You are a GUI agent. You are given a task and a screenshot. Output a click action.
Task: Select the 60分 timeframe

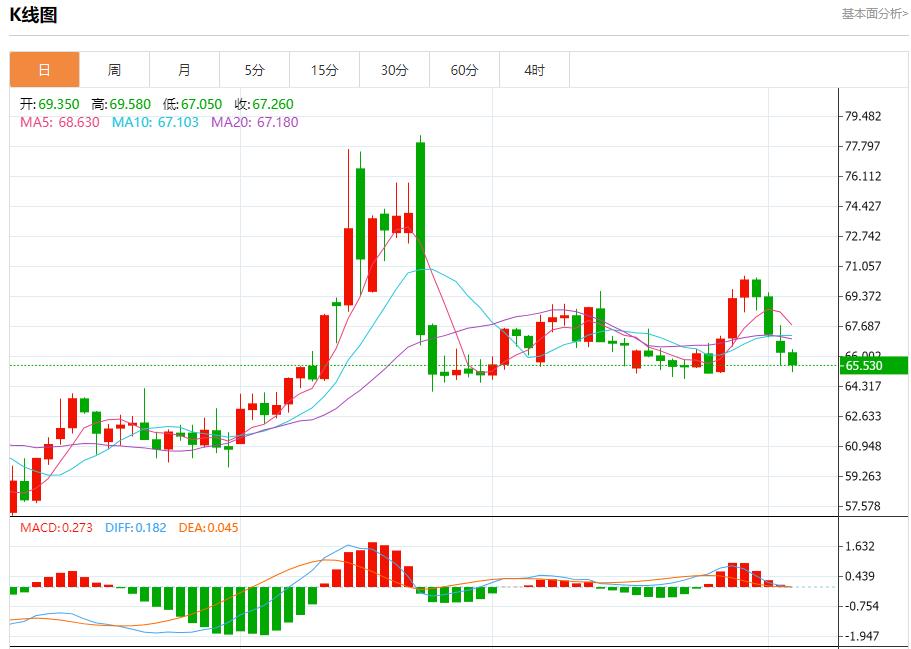[464, 69]
